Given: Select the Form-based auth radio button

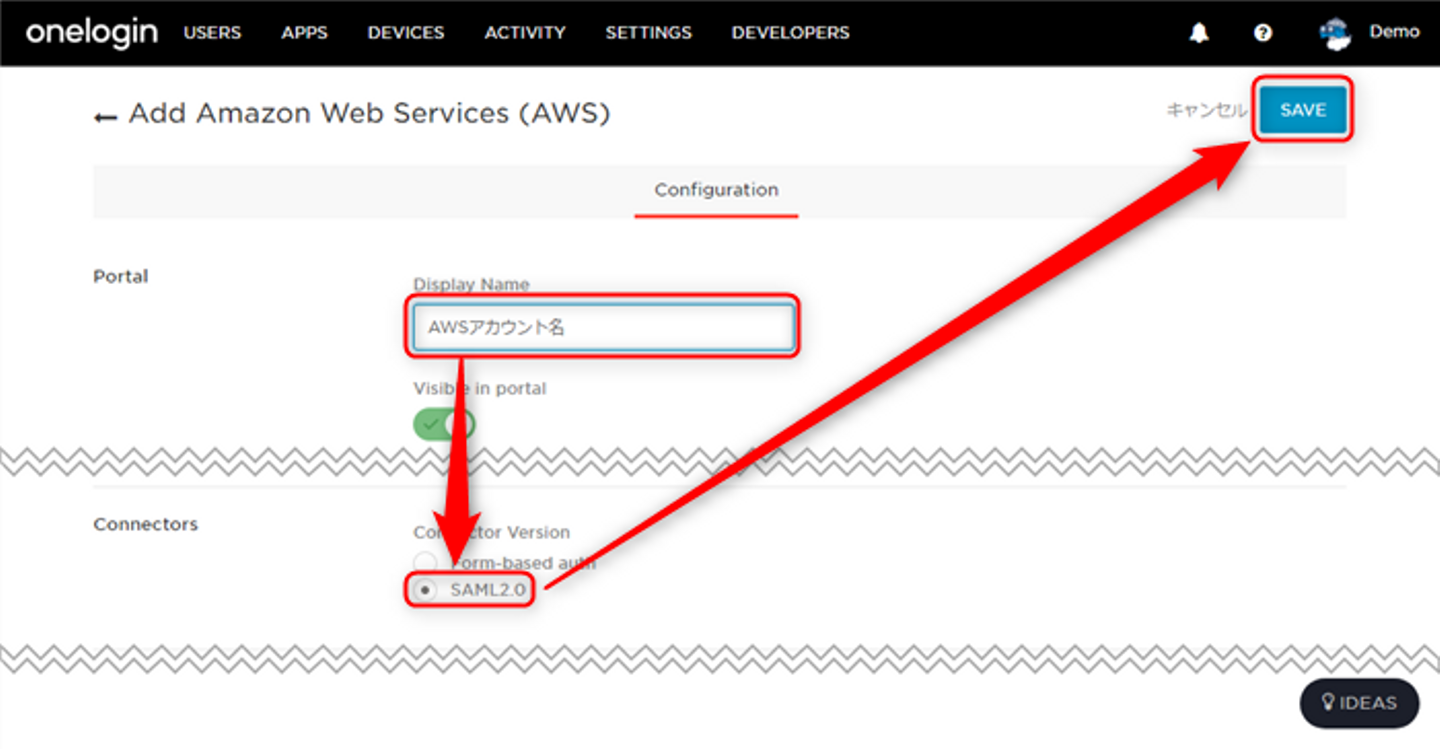Looking at the screenshot, I should [x=425, y=563].
